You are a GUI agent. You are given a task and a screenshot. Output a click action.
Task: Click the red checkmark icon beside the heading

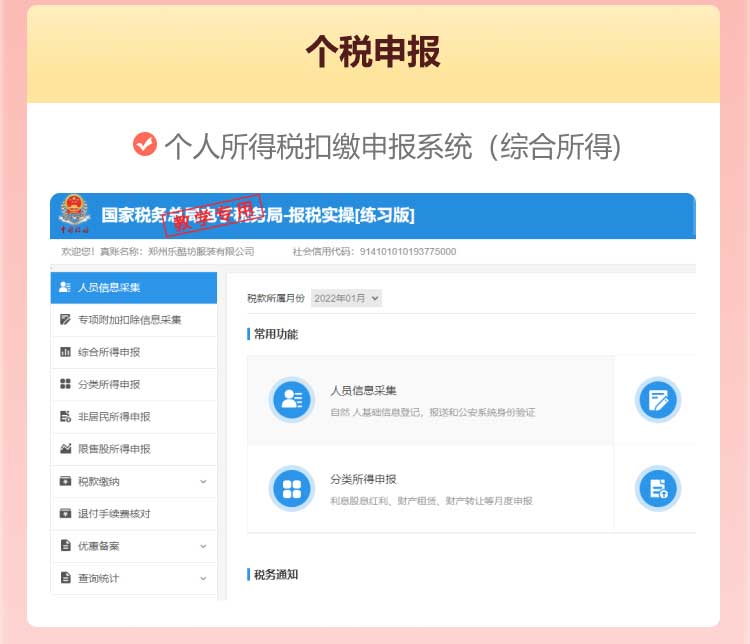145,144
